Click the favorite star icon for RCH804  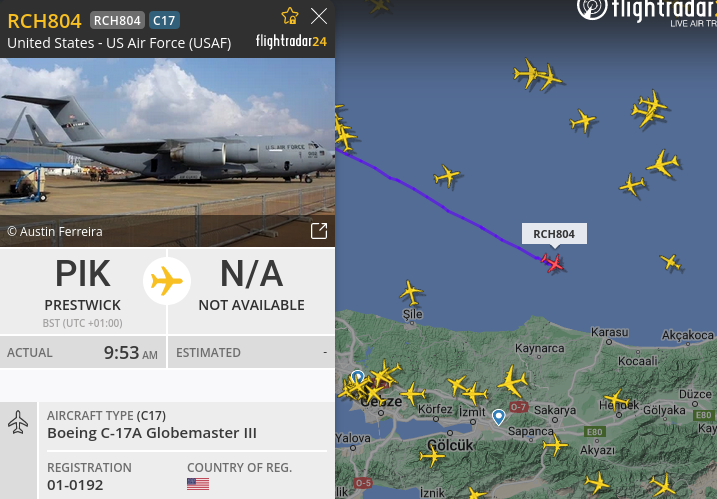point(290,16)
